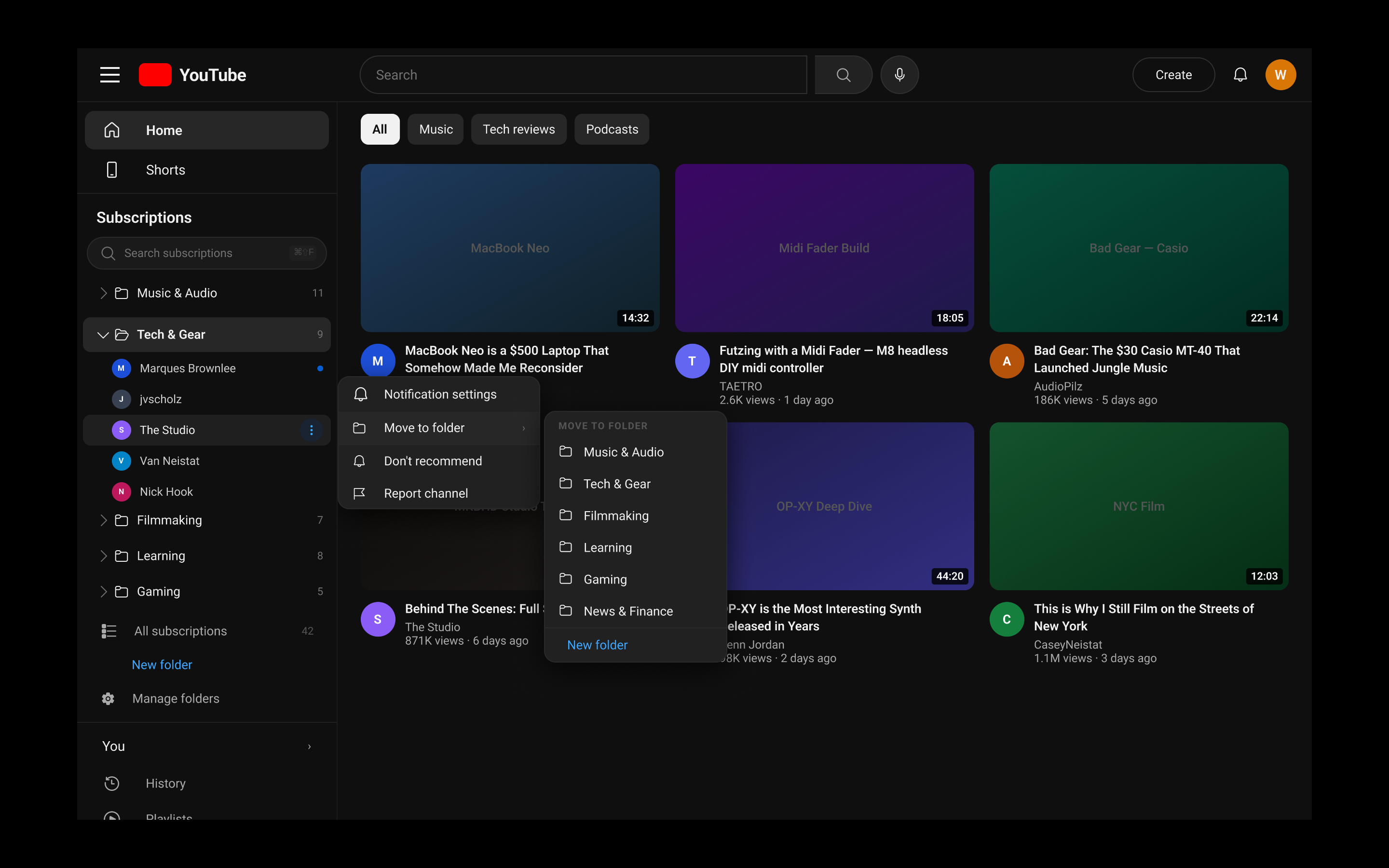Click the All subscriptions list icon
1389x868 pixels.
109,631
